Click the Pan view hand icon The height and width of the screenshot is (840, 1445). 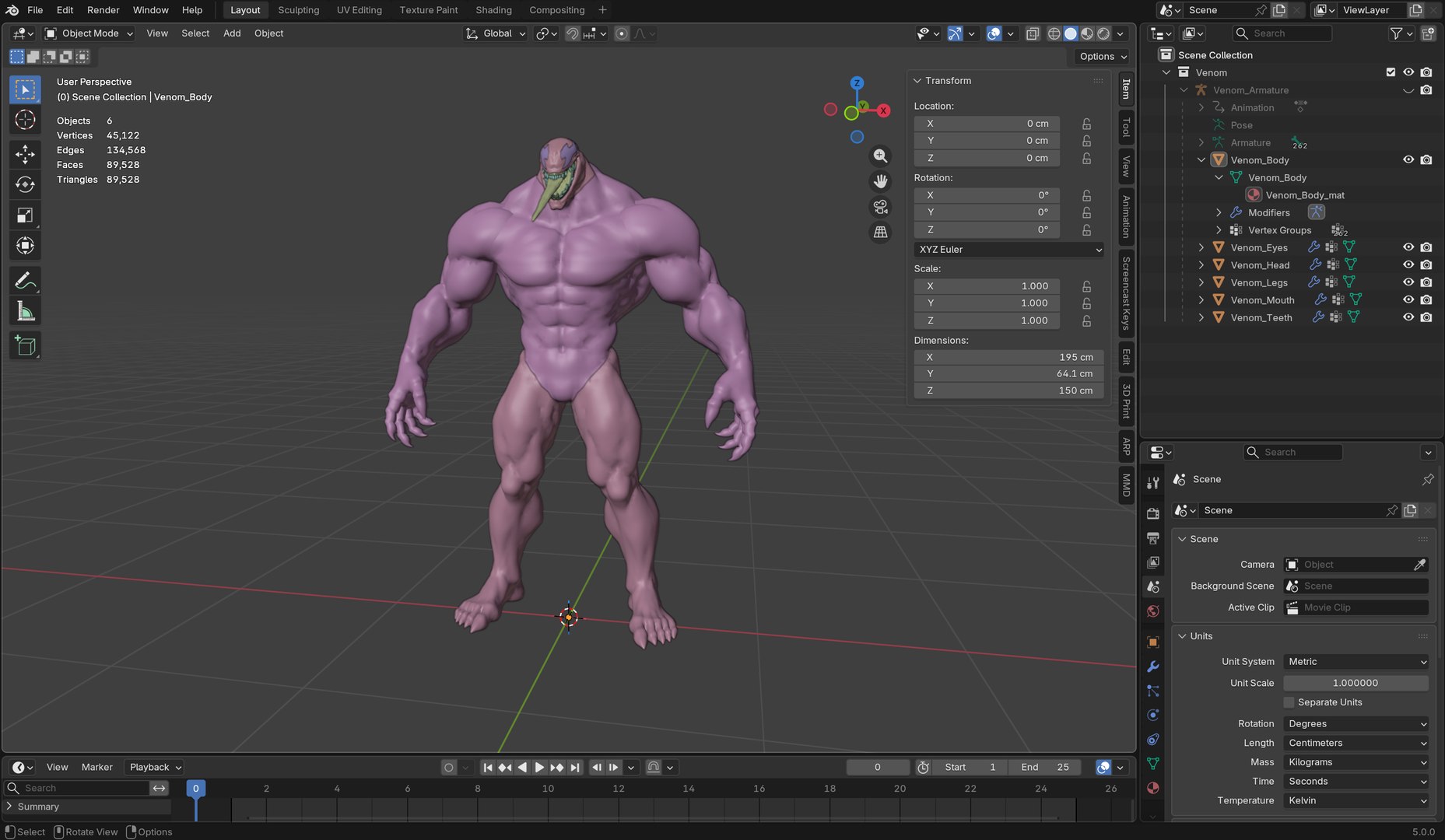(x=880, y=181)
